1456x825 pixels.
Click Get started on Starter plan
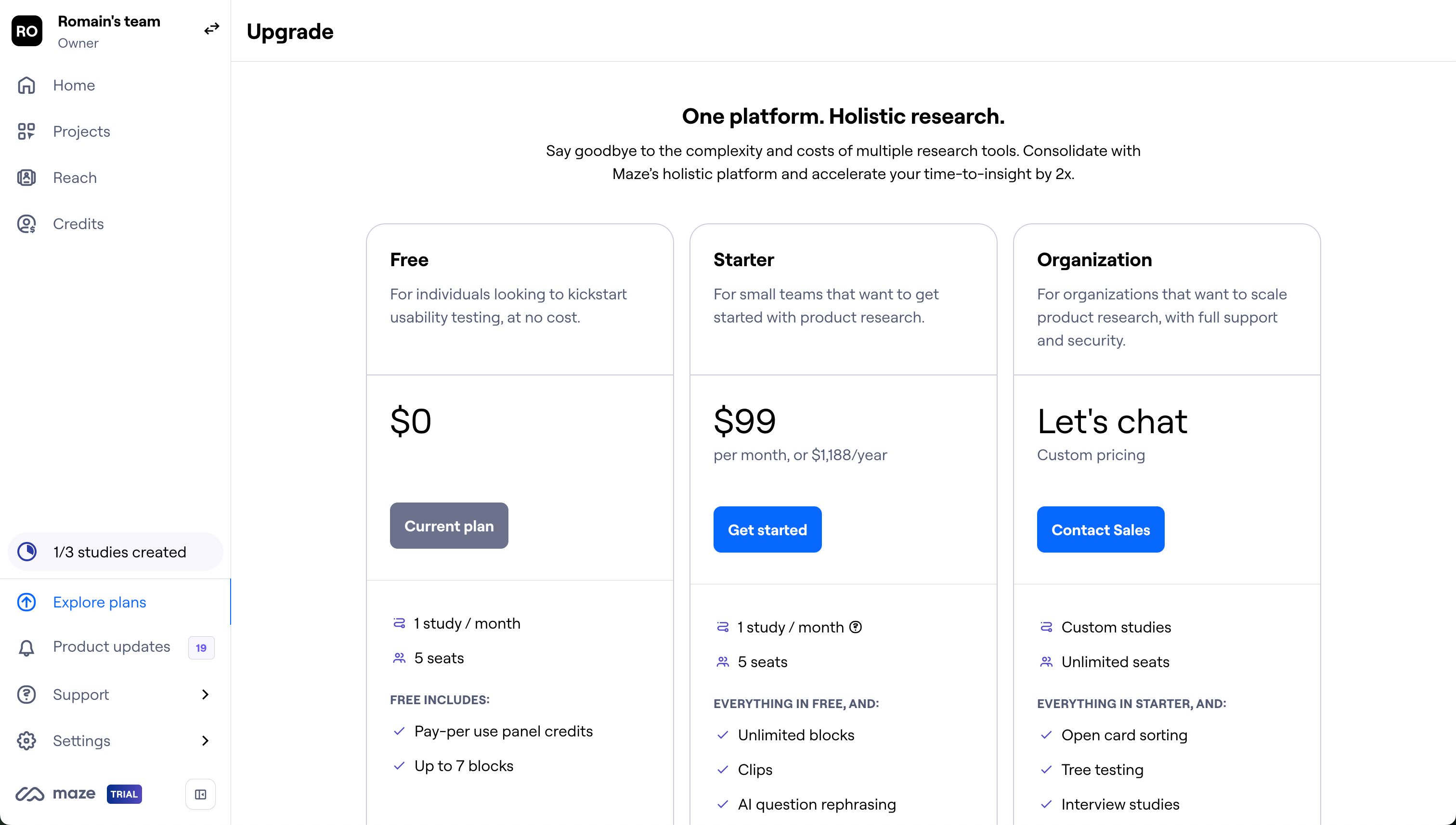767,530
